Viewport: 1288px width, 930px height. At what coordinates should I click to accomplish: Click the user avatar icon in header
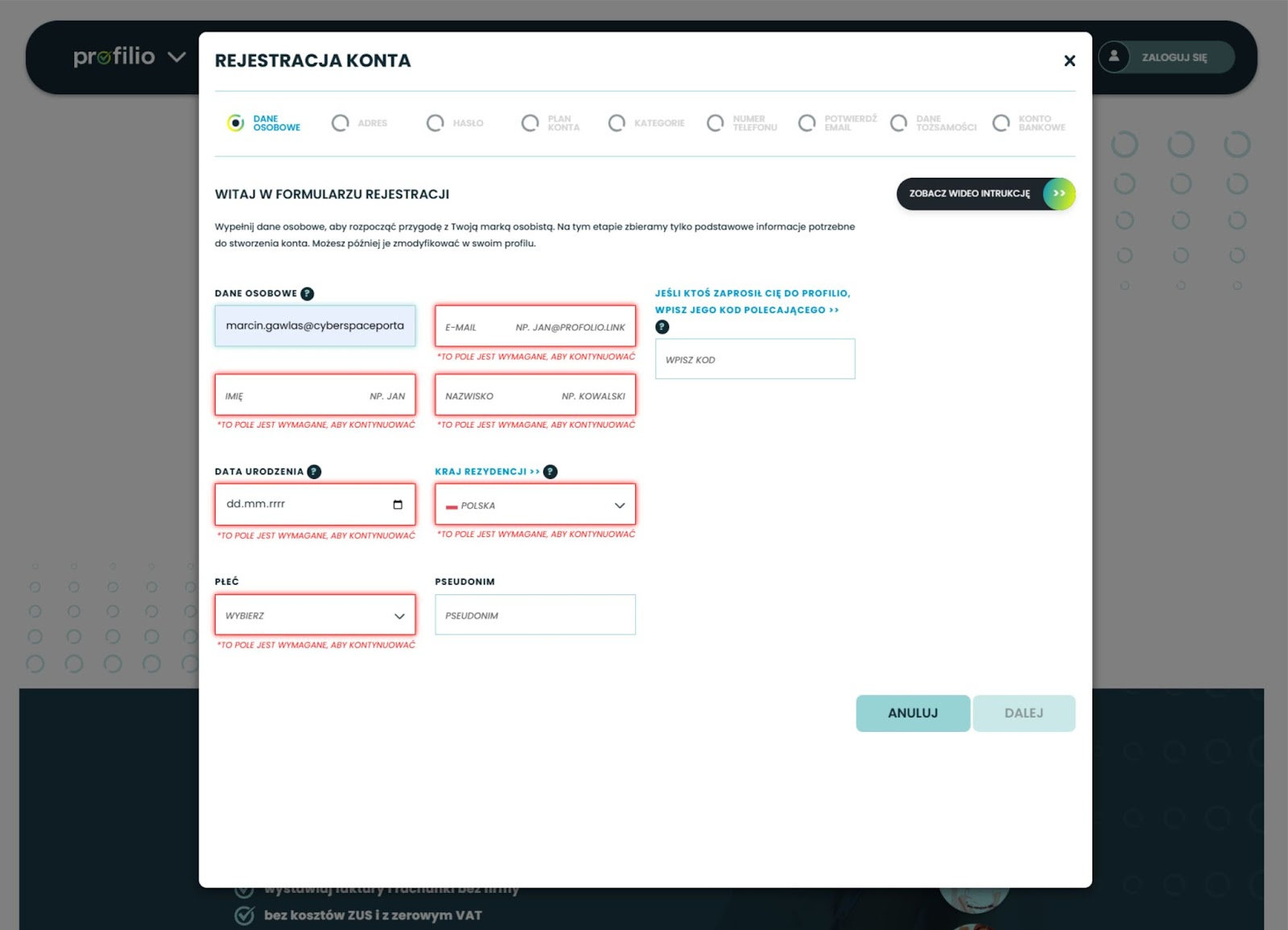[1114, 57]
